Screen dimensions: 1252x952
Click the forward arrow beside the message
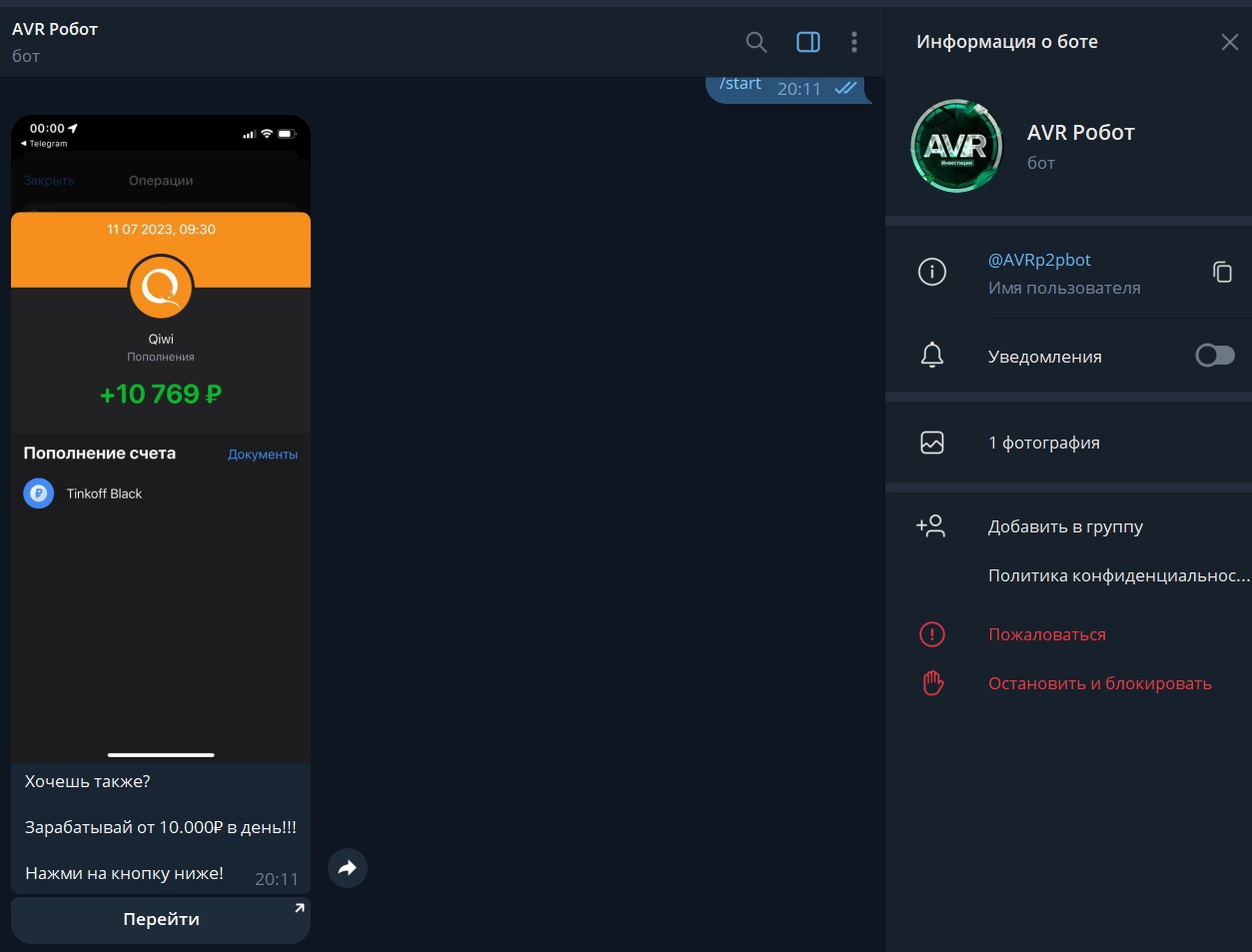coord(348,868)
